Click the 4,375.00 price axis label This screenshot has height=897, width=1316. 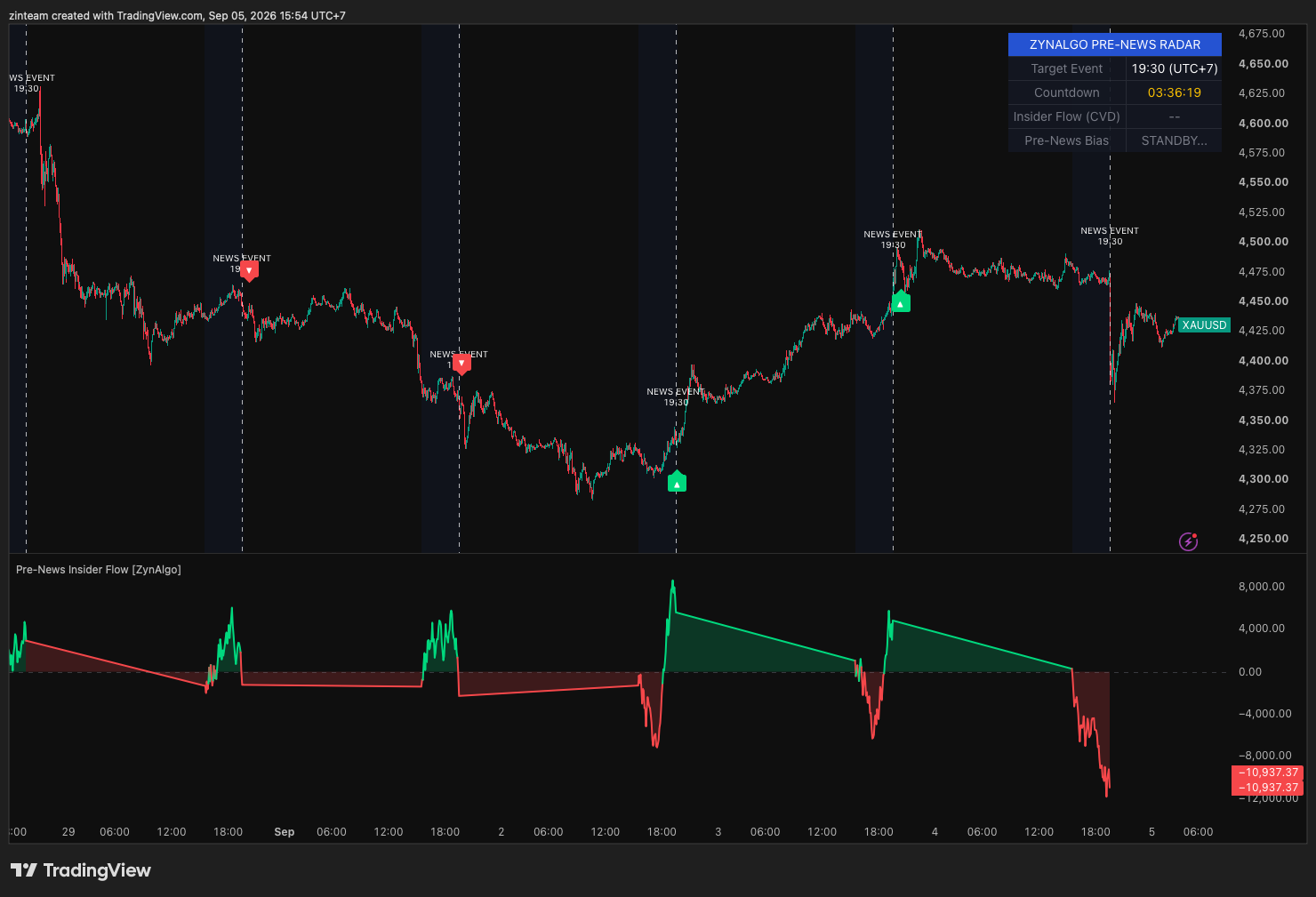point(1263,390)
